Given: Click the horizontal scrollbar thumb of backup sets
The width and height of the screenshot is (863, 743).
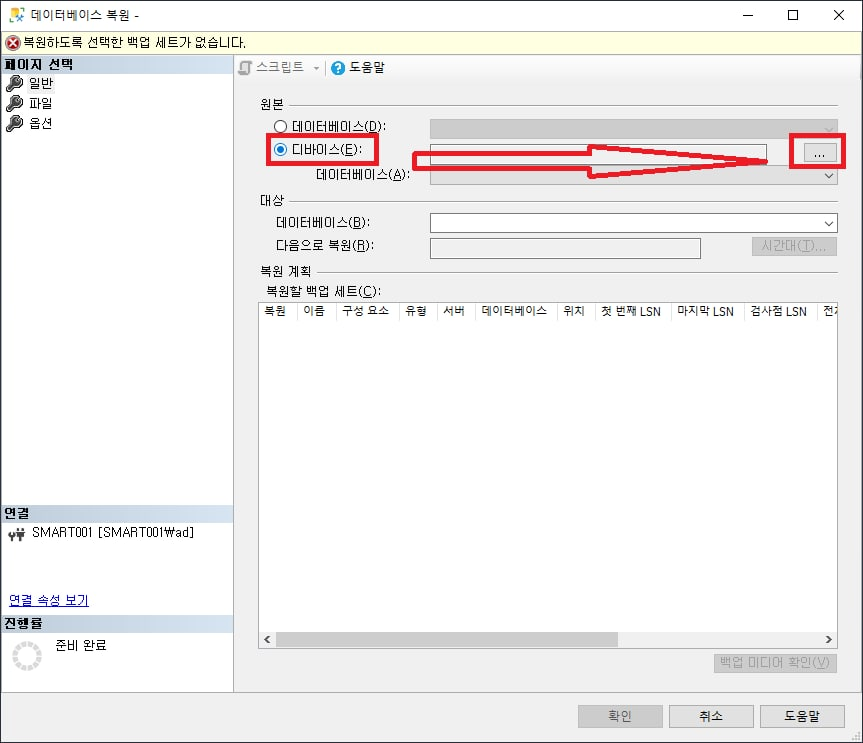Looking at the screenshot, I should click(x=446, y=640).
